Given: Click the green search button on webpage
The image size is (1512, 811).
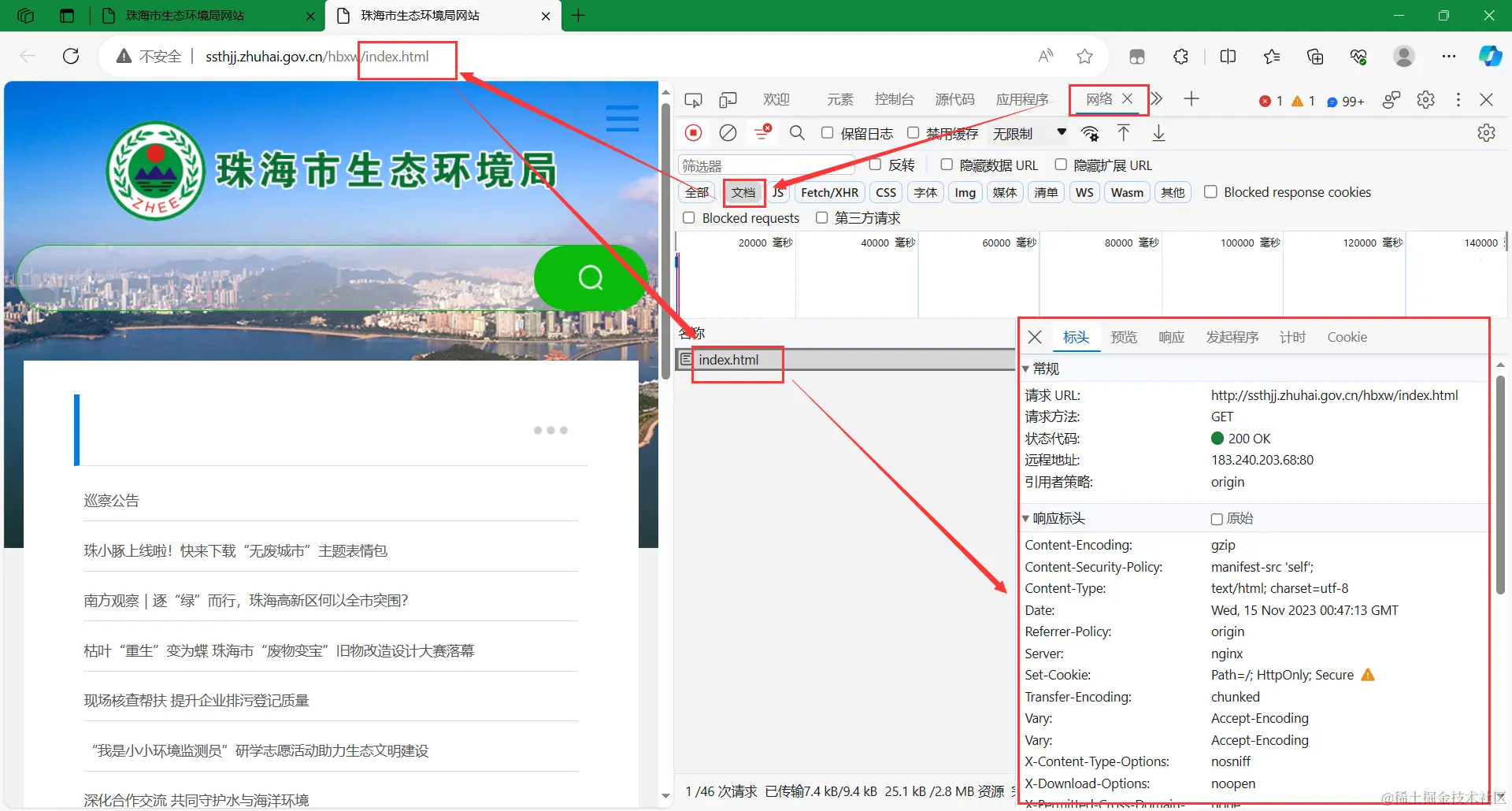Looking at the screenshot, I should pos(591,277).
